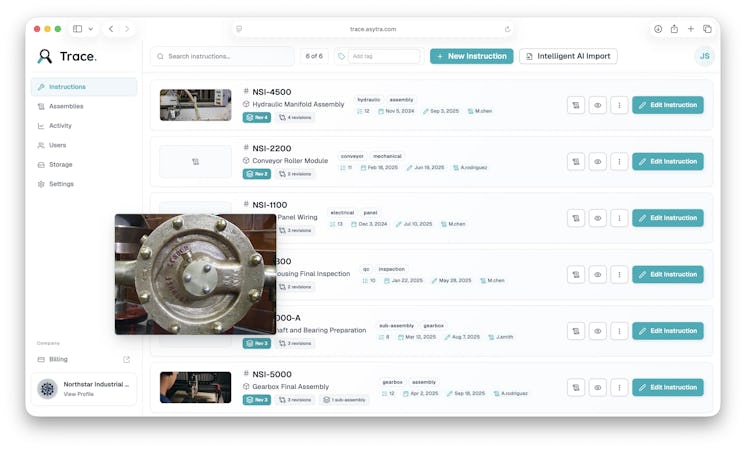Show browser tab overview
Screen dimensions: 746x450
point(707,29)
